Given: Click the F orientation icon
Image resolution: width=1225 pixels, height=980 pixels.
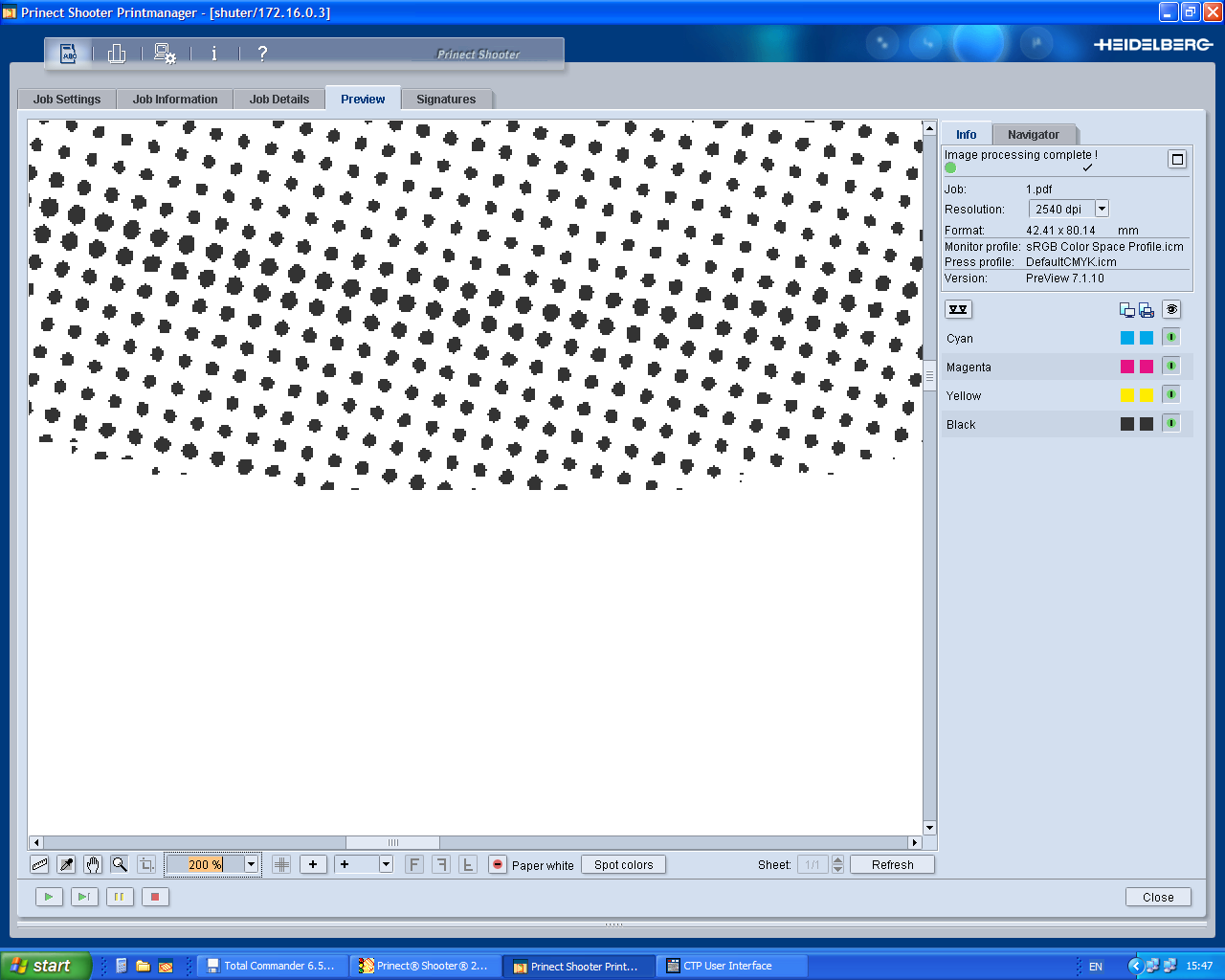Looking at the screenshot, I should tap(414, 864).
